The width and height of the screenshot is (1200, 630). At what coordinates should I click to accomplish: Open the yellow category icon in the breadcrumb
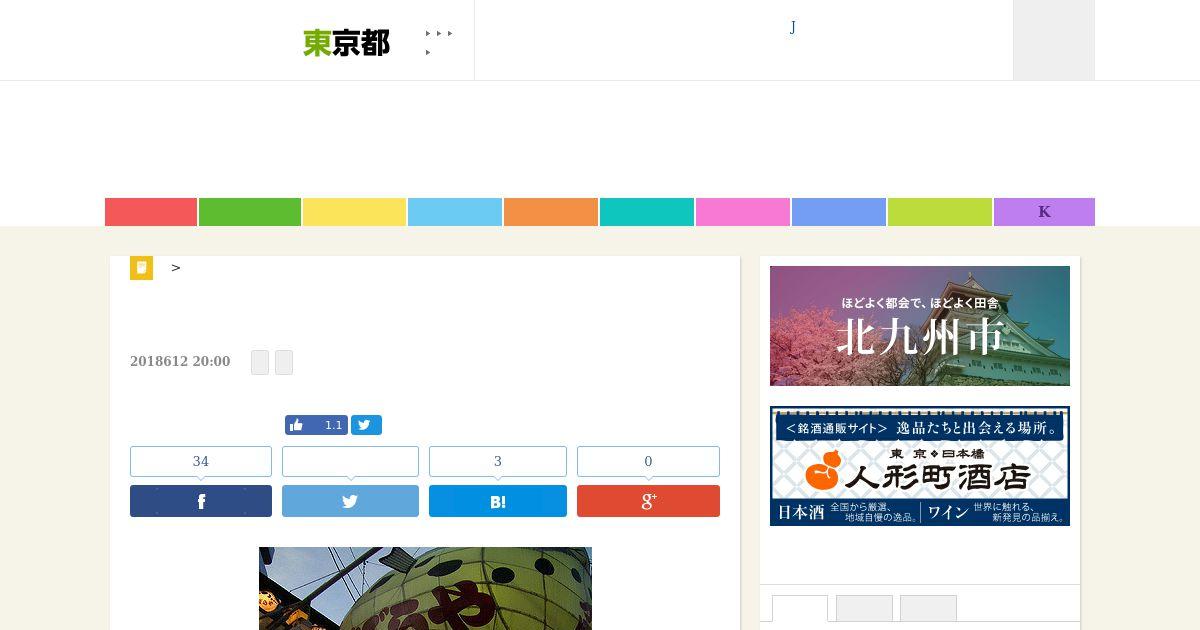point(141,268)
